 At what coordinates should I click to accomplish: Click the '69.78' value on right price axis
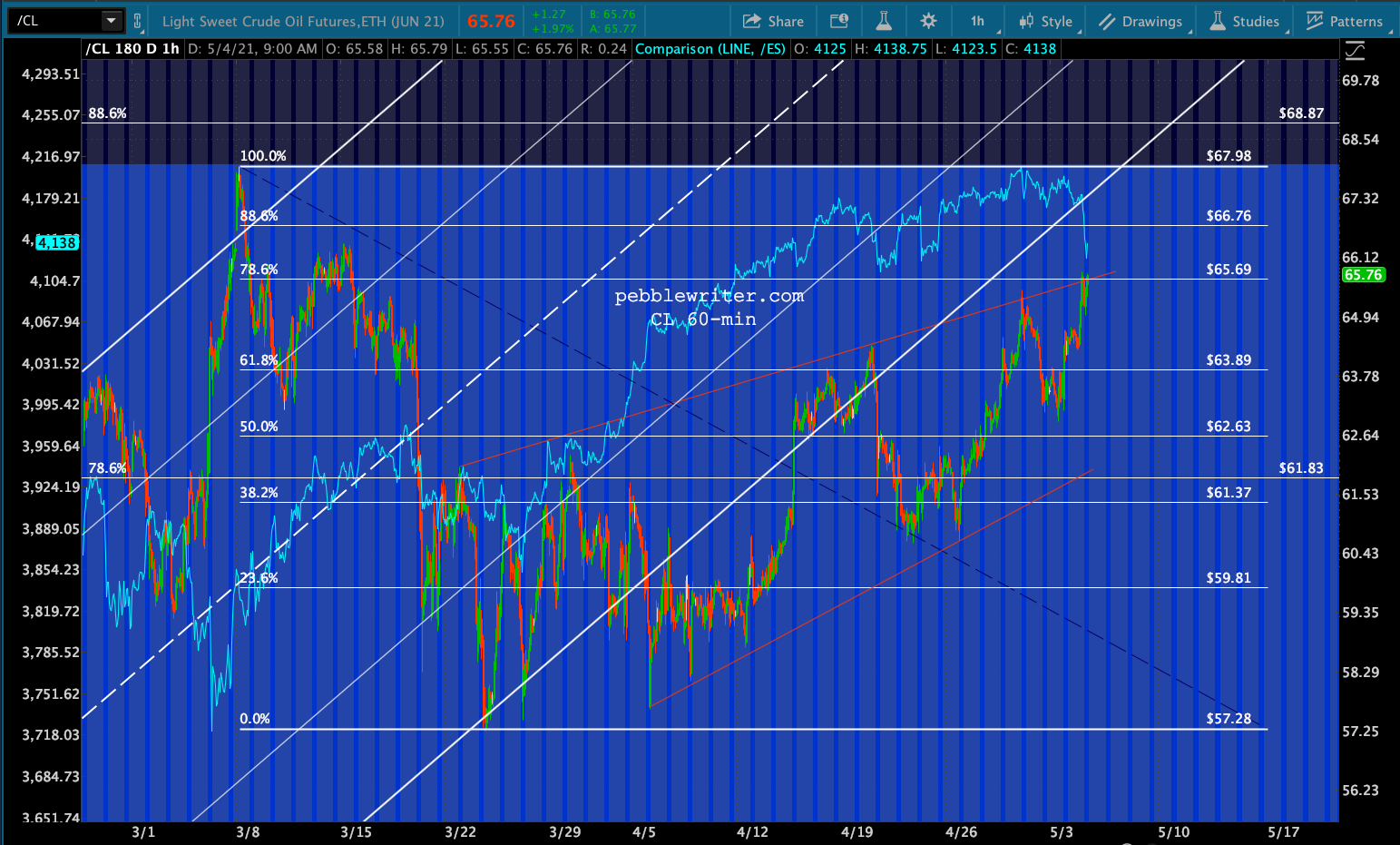click(1360, 81)
